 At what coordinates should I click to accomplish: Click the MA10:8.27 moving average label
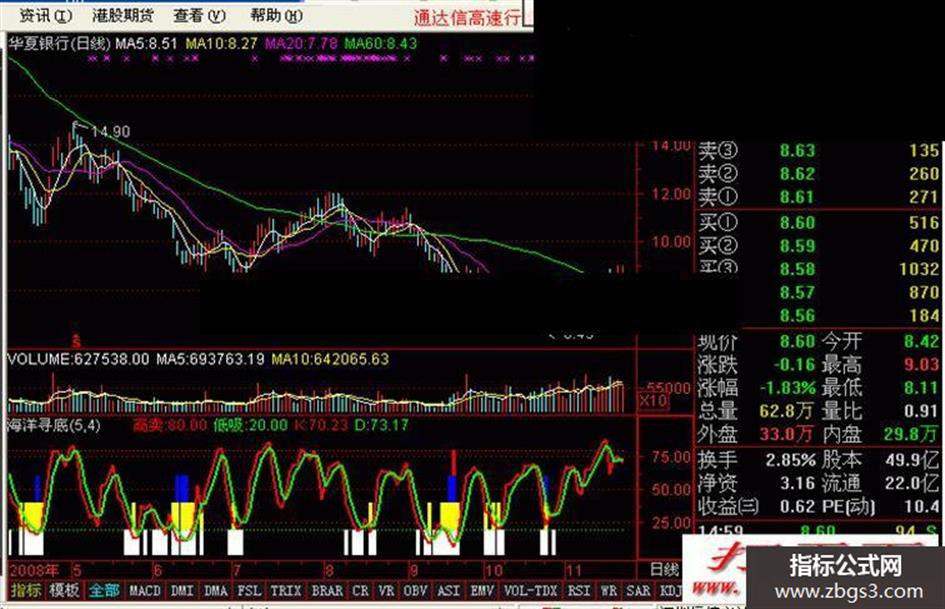(x=221, y=43)
